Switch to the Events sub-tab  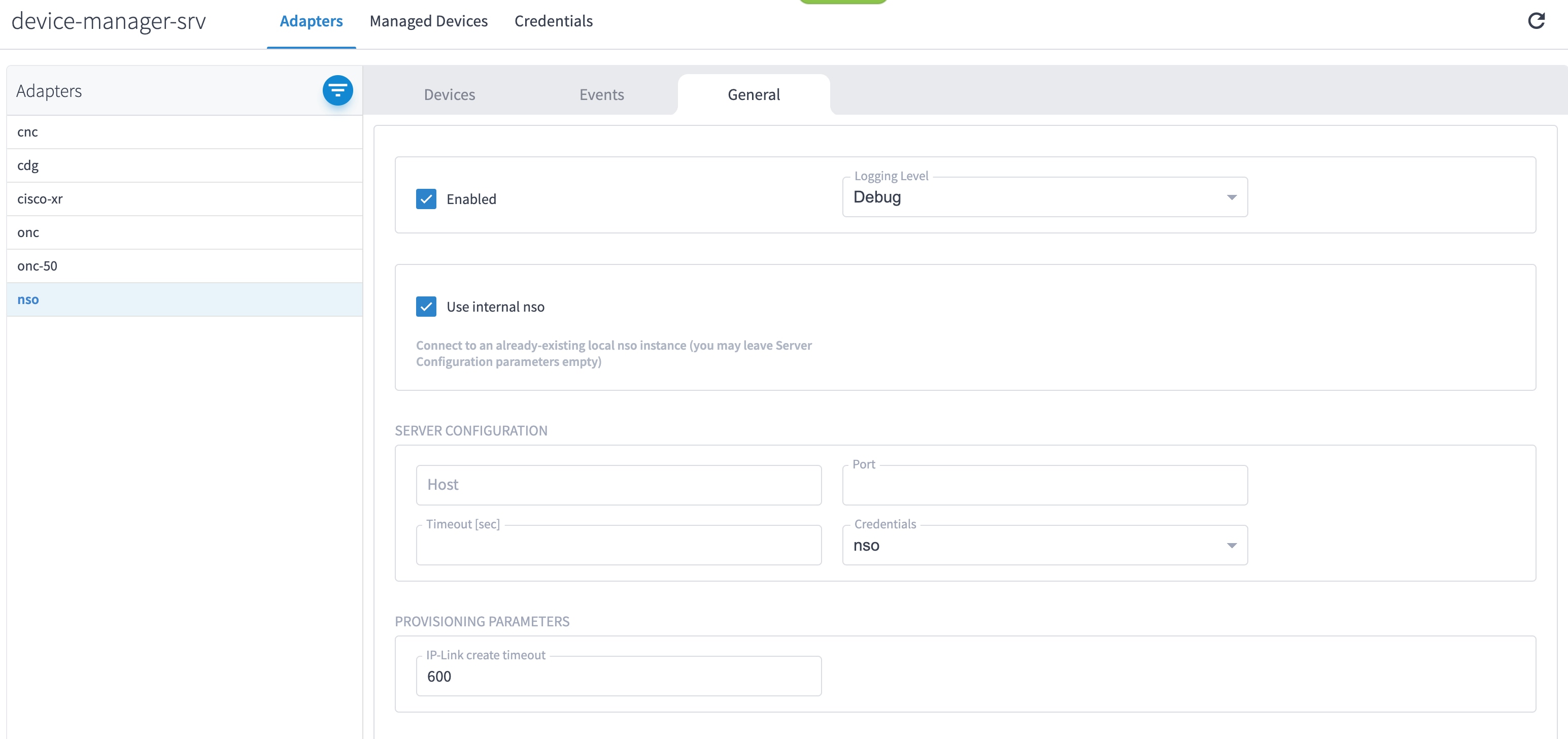tap(602, 94)
